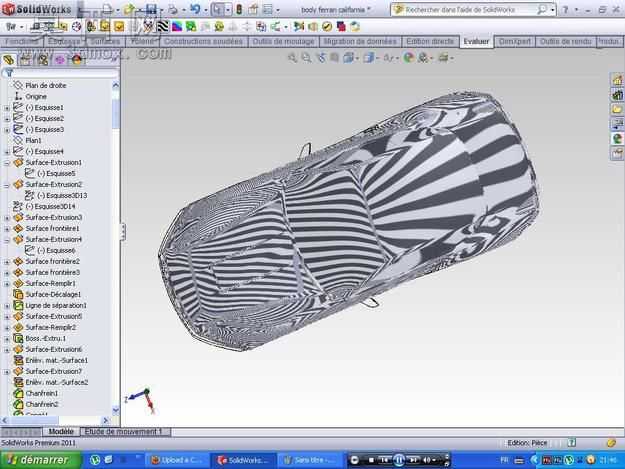Switch to the SolidWorks taskbar button
625x469 pixels.
pyautogui.click(x=243, y=460)
